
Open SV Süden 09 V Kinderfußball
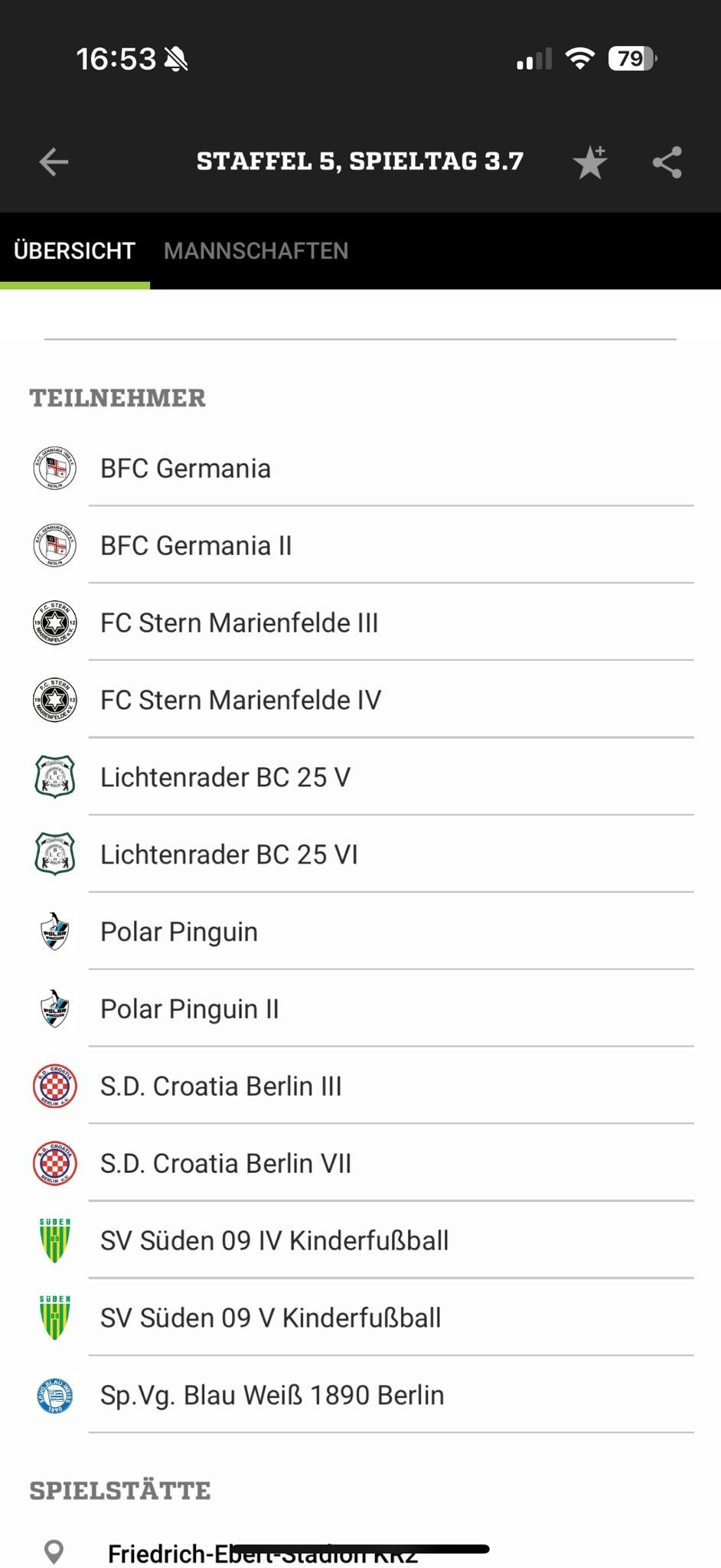tap(271, 1318)
